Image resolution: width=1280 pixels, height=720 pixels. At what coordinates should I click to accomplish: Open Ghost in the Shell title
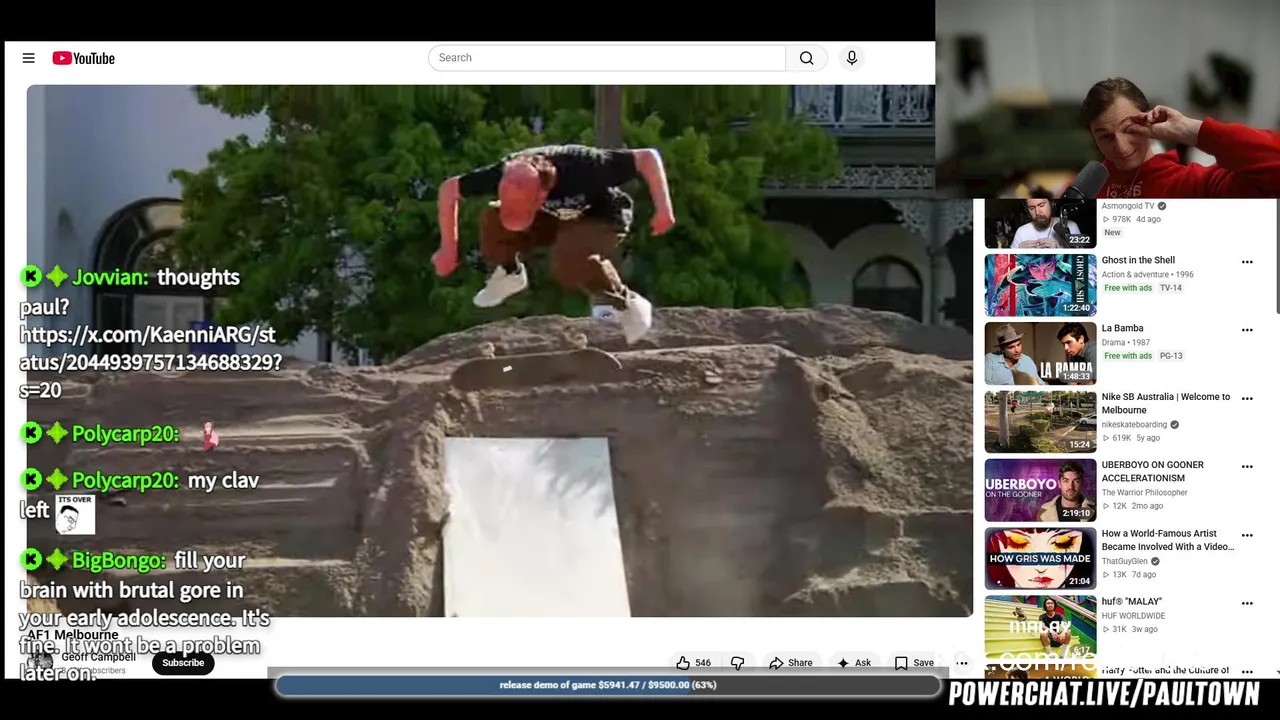pos(1138,260)
